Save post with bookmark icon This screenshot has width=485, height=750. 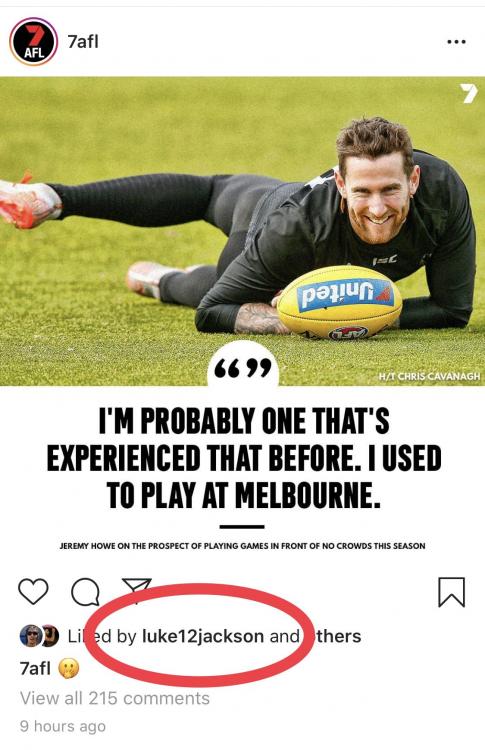click(x=452, y=592)
